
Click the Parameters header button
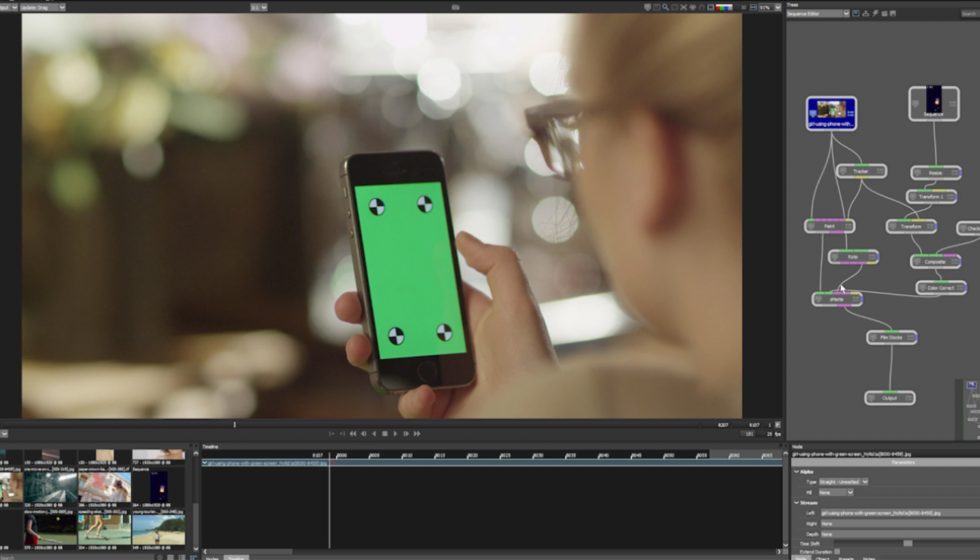(902, 462)
